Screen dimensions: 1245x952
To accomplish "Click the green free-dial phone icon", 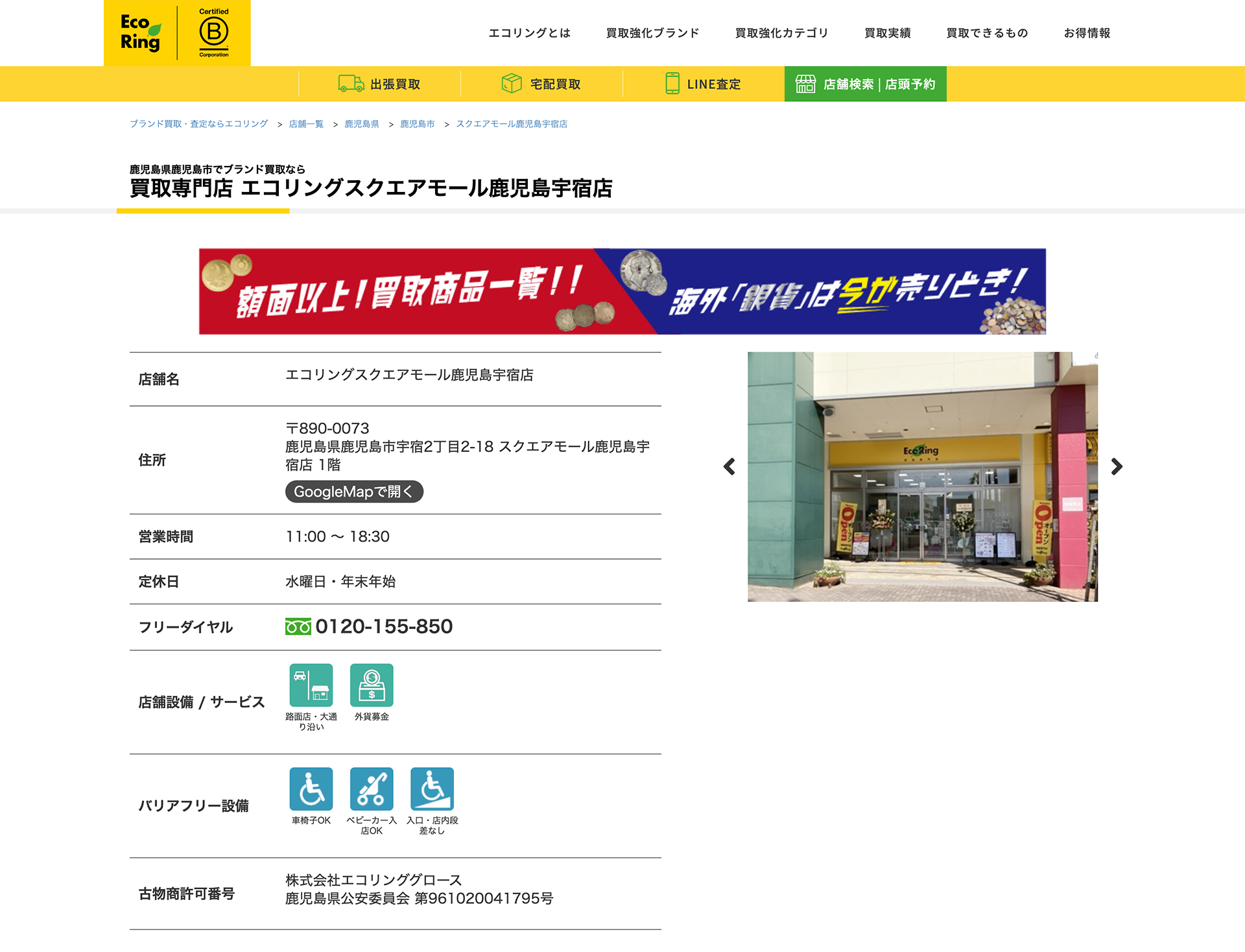I will [298, 626].
